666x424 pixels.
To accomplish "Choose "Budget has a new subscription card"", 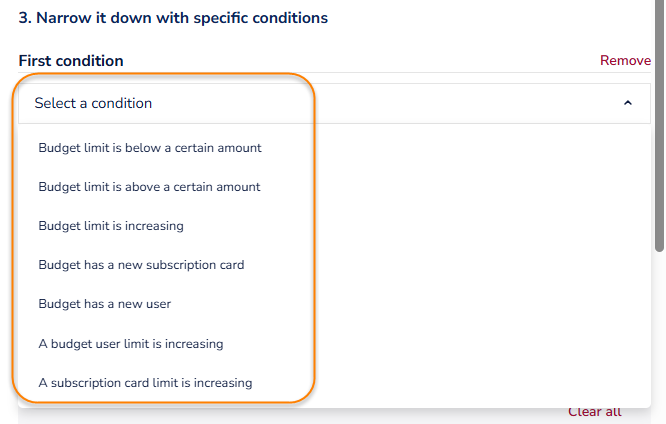I will coord(141,265).
